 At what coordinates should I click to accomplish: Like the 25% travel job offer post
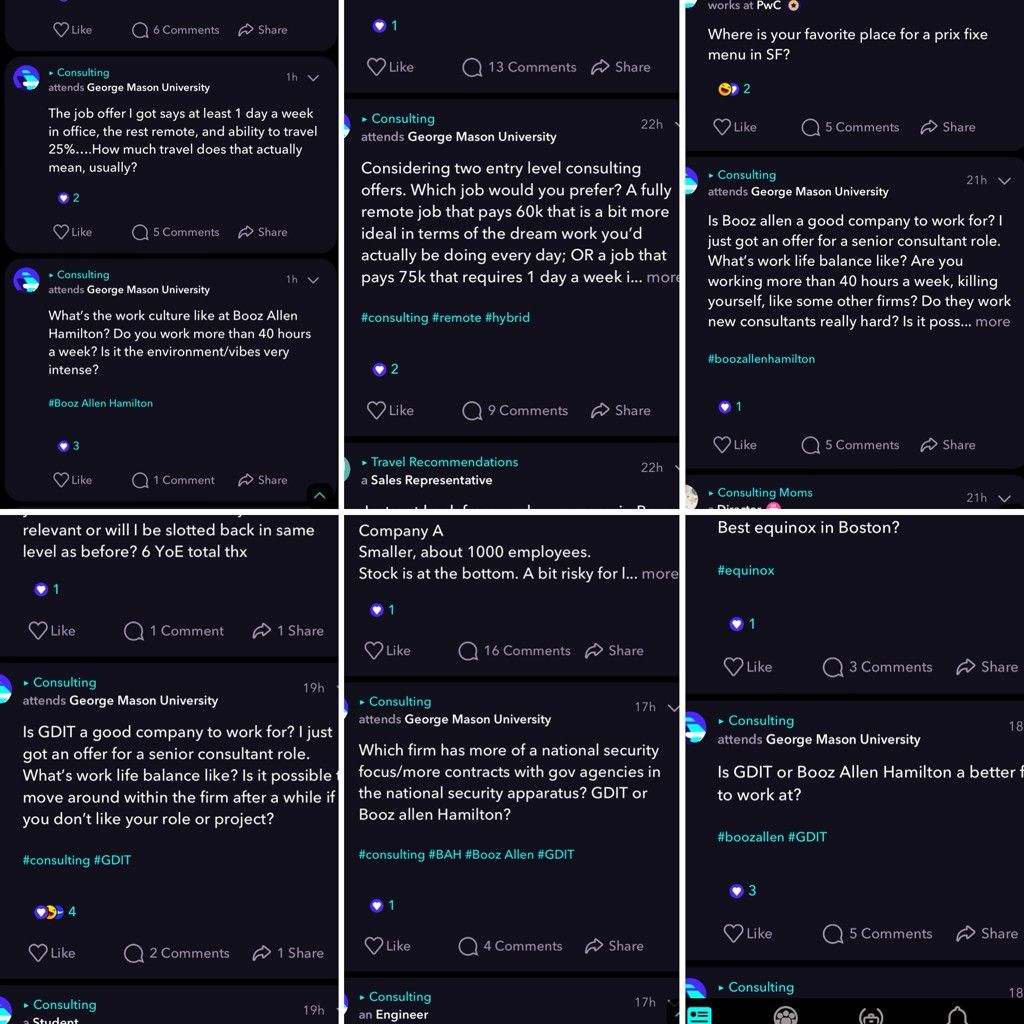tap(72, 232)
